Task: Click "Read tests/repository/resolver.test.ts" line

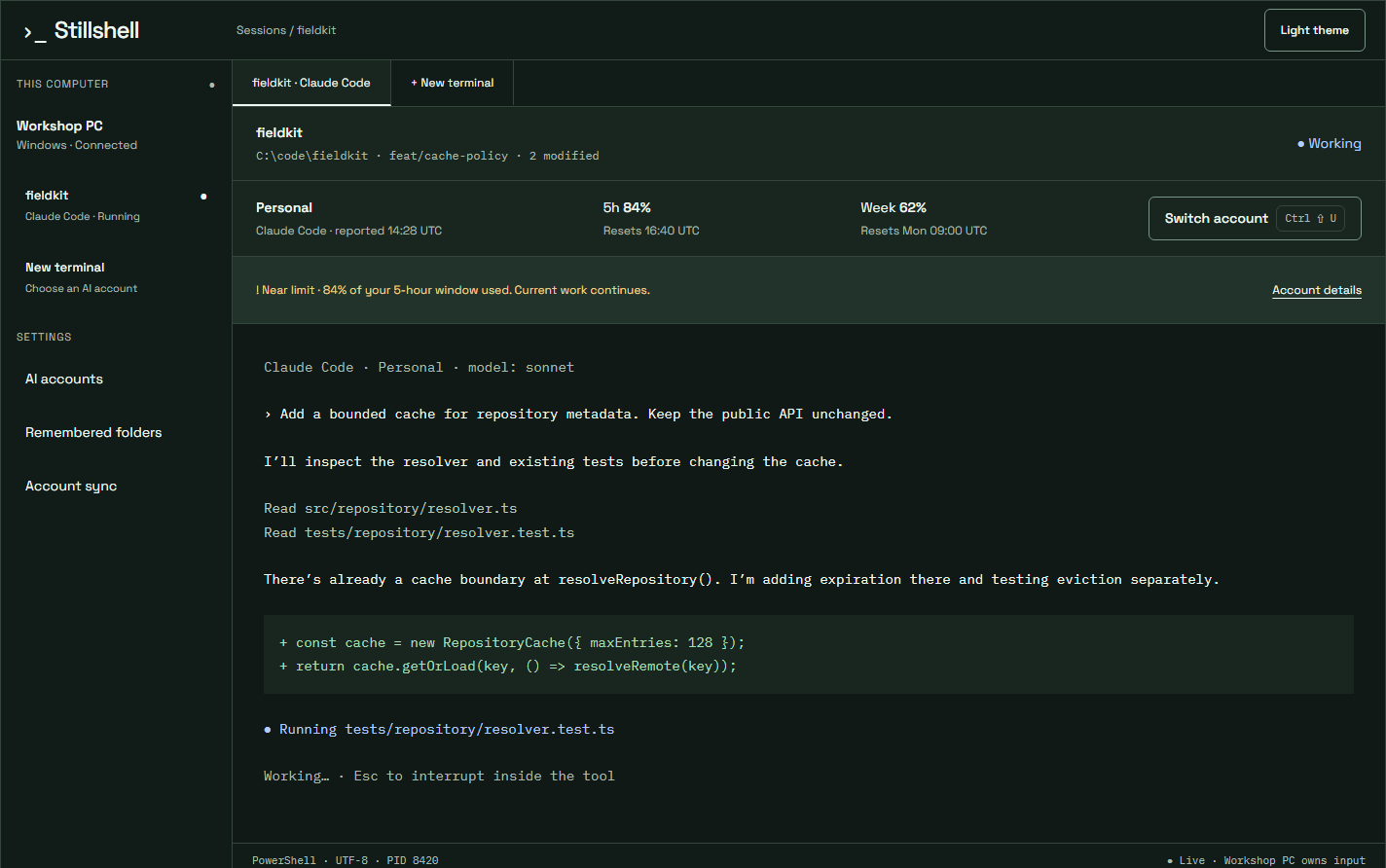Action: [x=419, y=532]
